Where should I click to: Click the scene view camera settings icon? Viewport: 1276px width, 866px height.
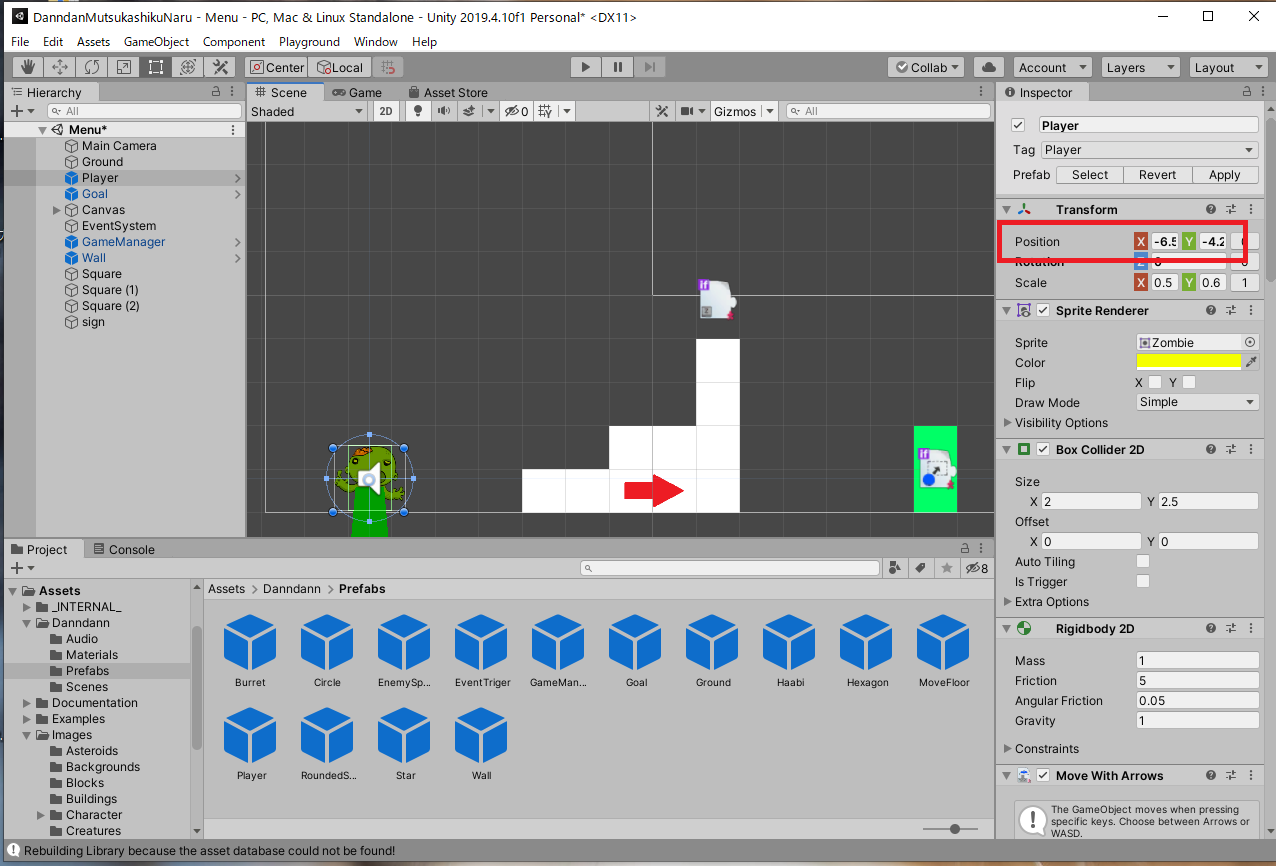[687, 111]
